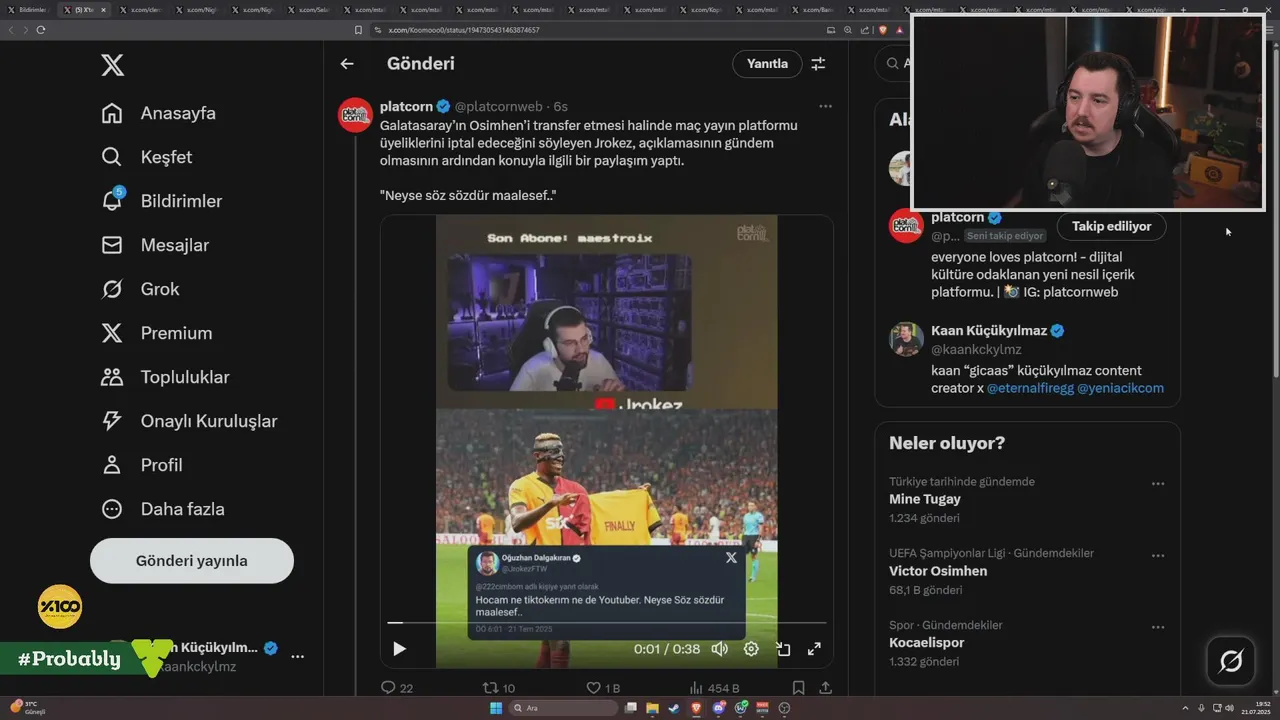Open platcorn avatar on the post
The height and width of the screenshot is (720, 1280).
(355, 115)
